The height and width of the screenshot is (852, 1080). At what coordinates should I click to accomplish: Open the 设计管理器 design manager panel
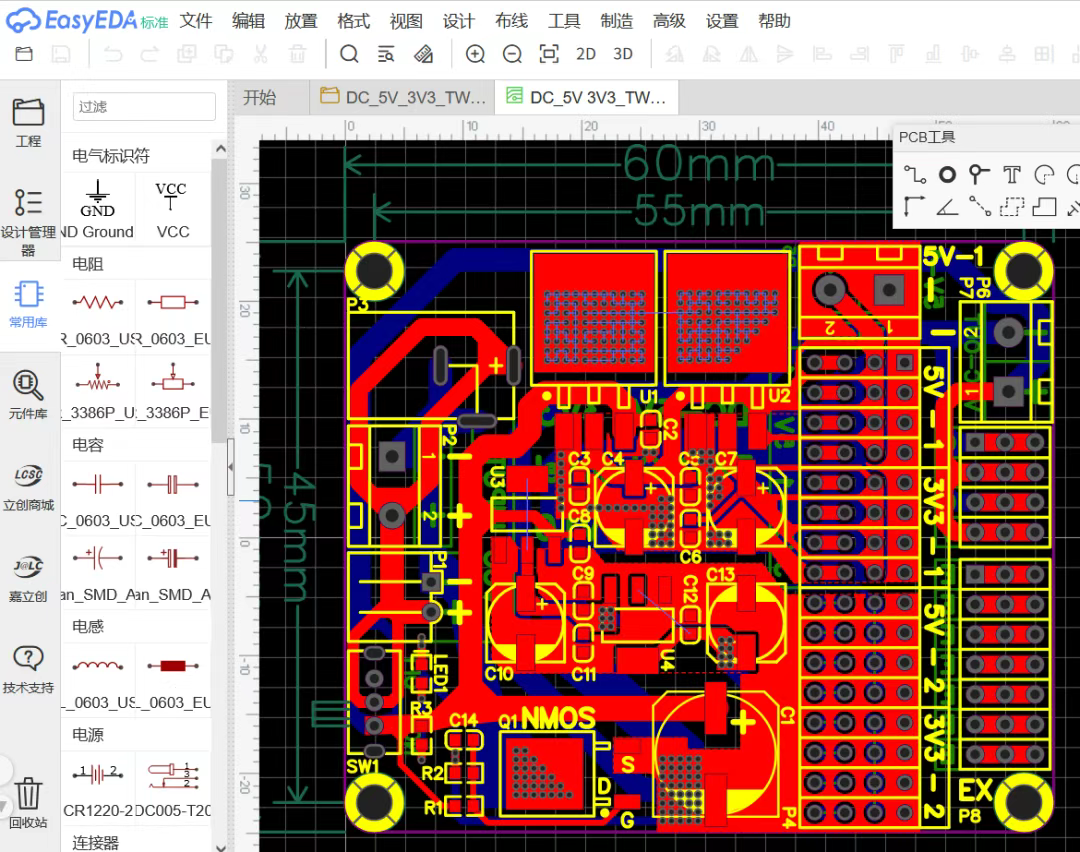(28, 220)
